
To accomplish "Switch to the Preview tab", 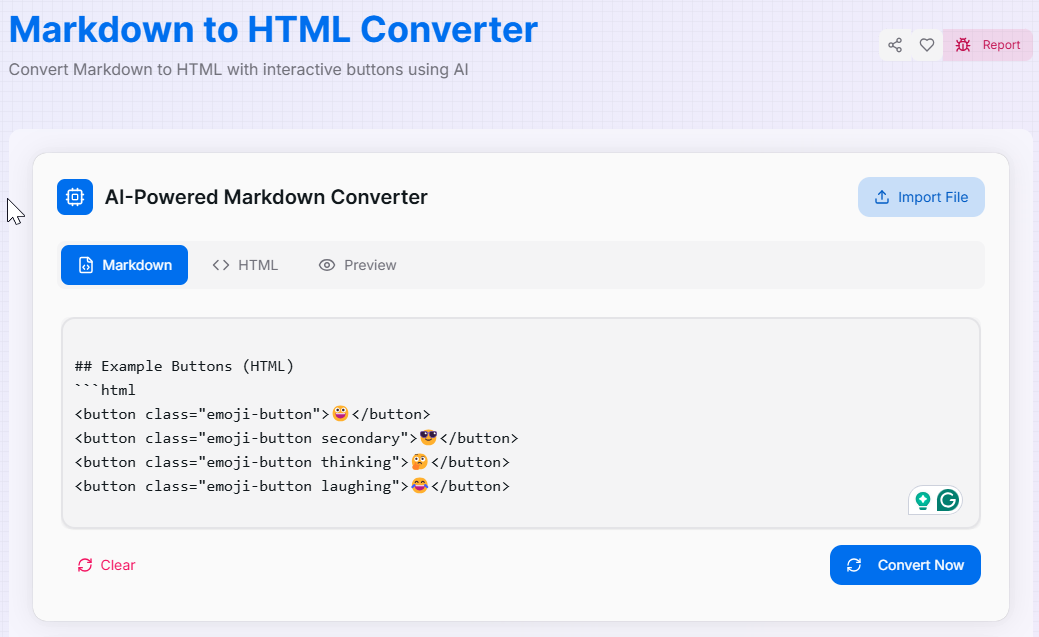I will (x=356, y=264).
